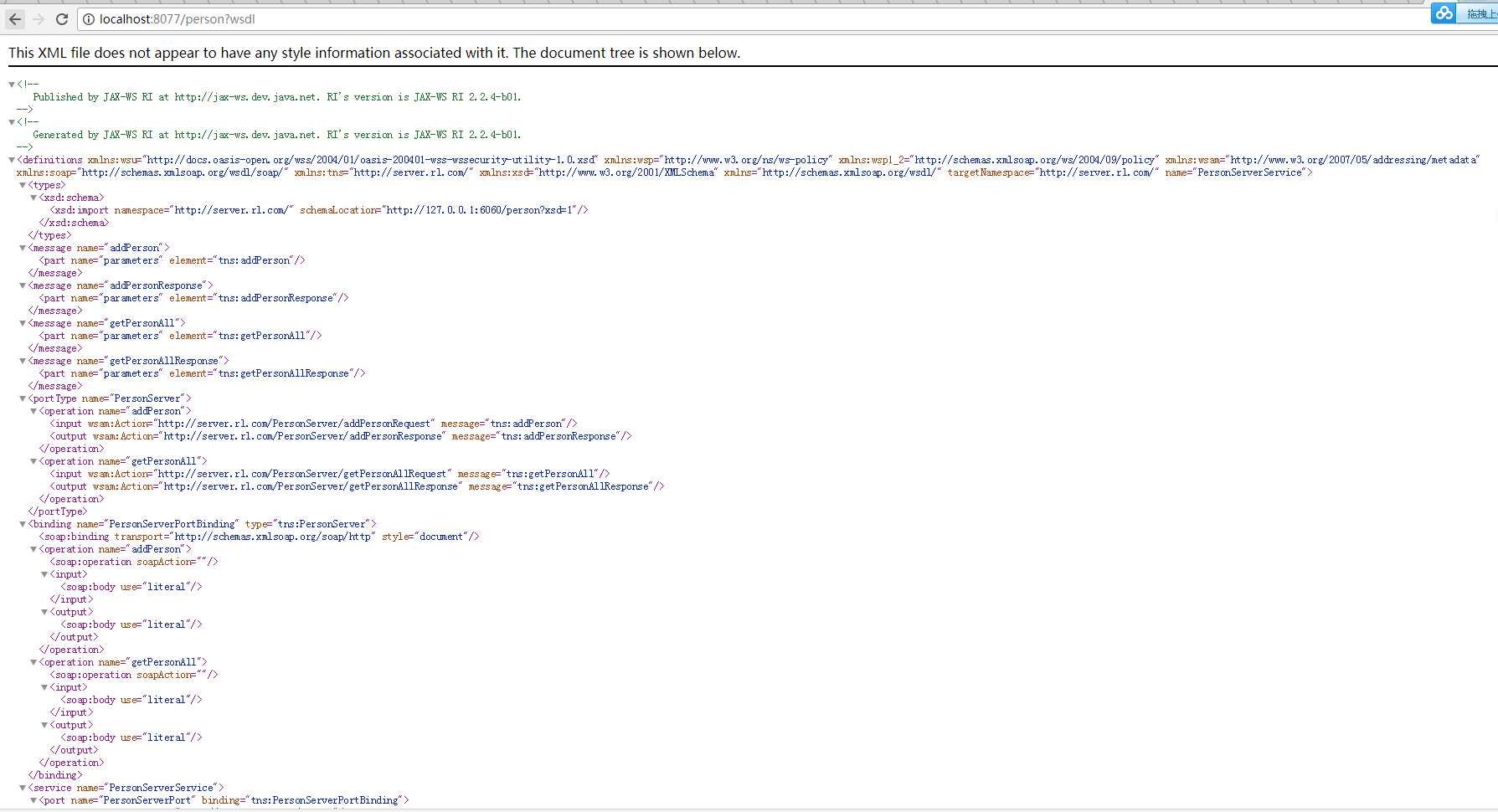
Task: Collapse the xsd:schema element
Action: click(33, 198)
